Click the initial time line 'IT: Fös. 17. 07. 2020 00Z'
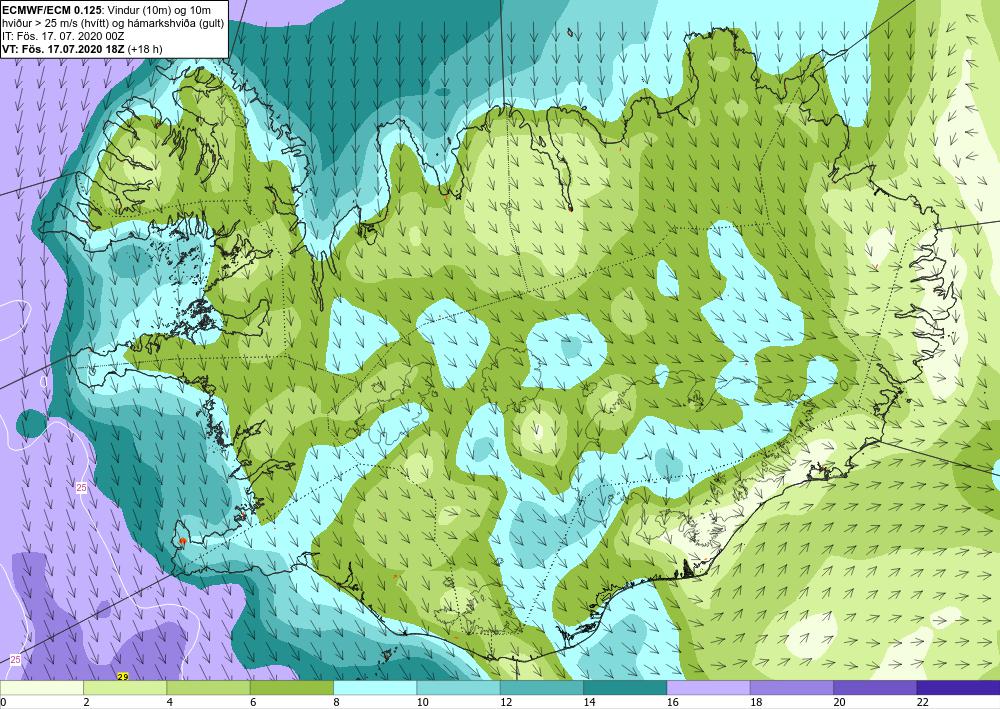 [x=64, y=36]
